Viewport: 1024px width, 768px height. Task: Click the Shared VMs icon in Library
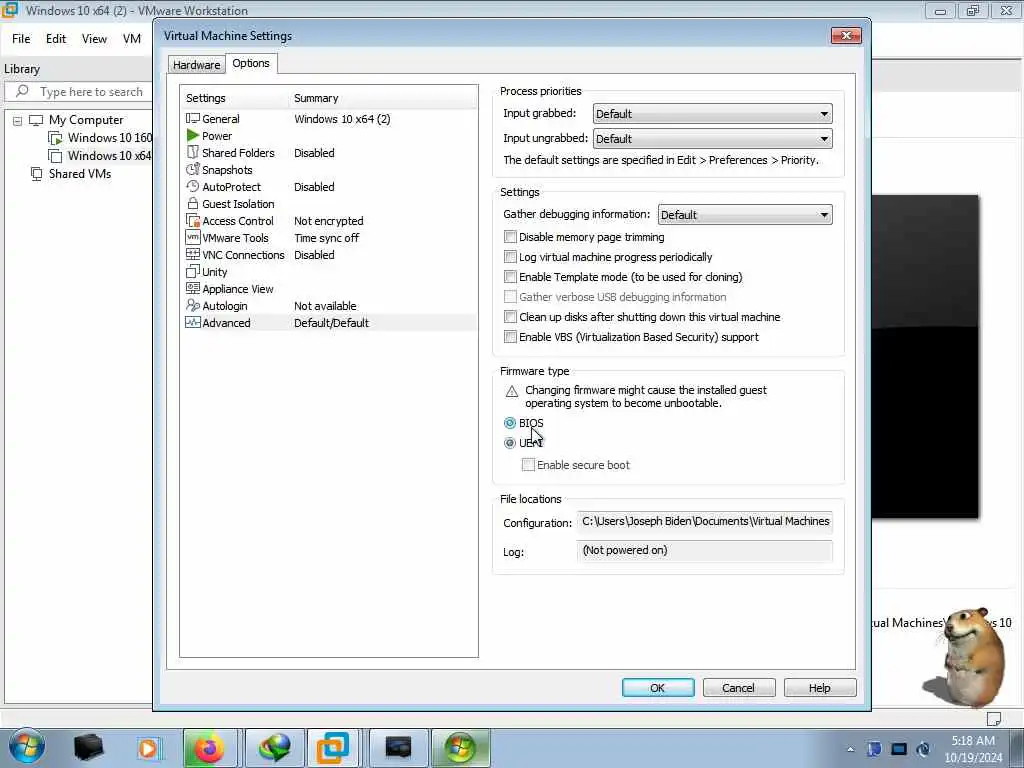[x=37, y=174]
